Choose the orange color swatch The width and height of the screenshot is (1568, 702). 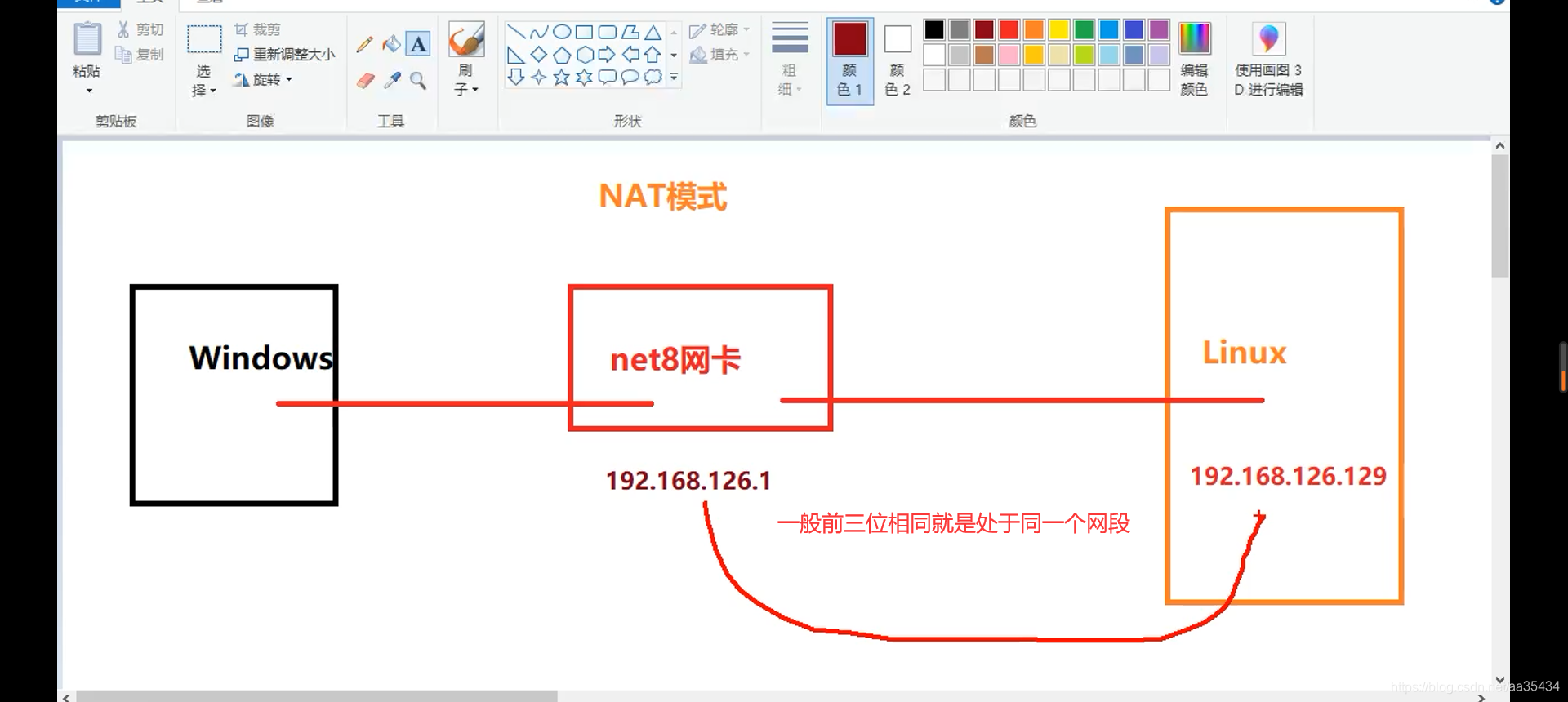[1034, 30]
